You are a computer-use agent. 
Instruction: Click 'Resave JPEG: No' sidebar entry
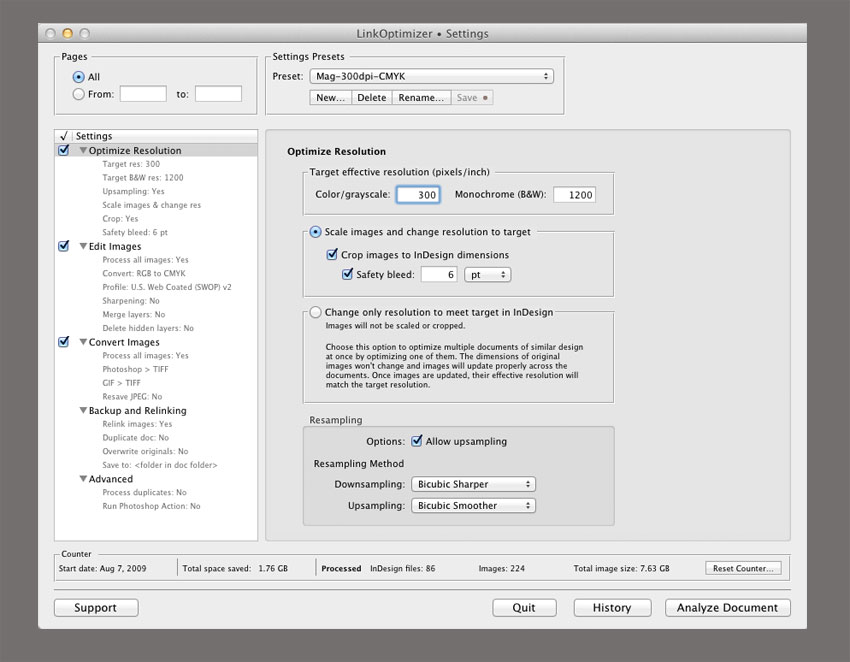click(132, 396)
